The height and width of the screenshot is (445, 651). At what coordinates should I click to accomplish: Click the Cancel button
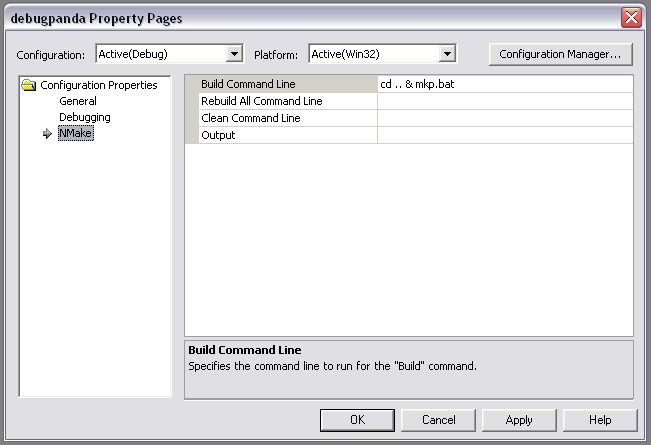point(438,420)
